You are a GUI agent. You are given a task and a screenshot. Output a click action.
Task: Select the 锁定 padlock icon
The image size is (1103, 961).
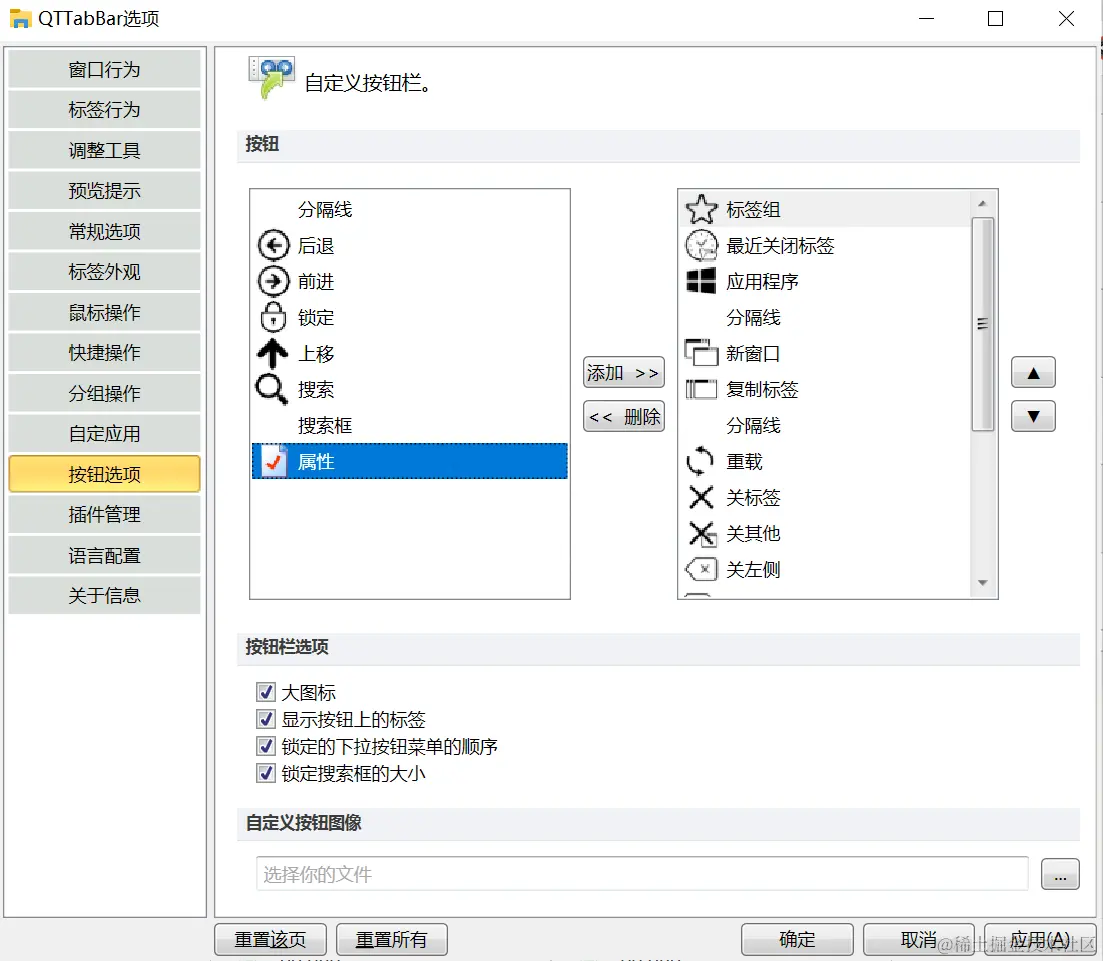(273, 317)
